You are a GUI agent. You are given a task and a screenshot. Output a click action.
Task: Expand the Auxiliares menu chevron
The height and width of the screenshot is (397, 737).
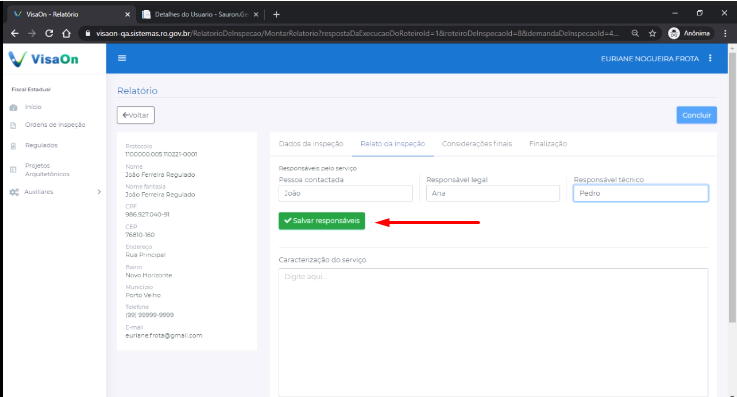pyautogui.click(x=99, y=192)
